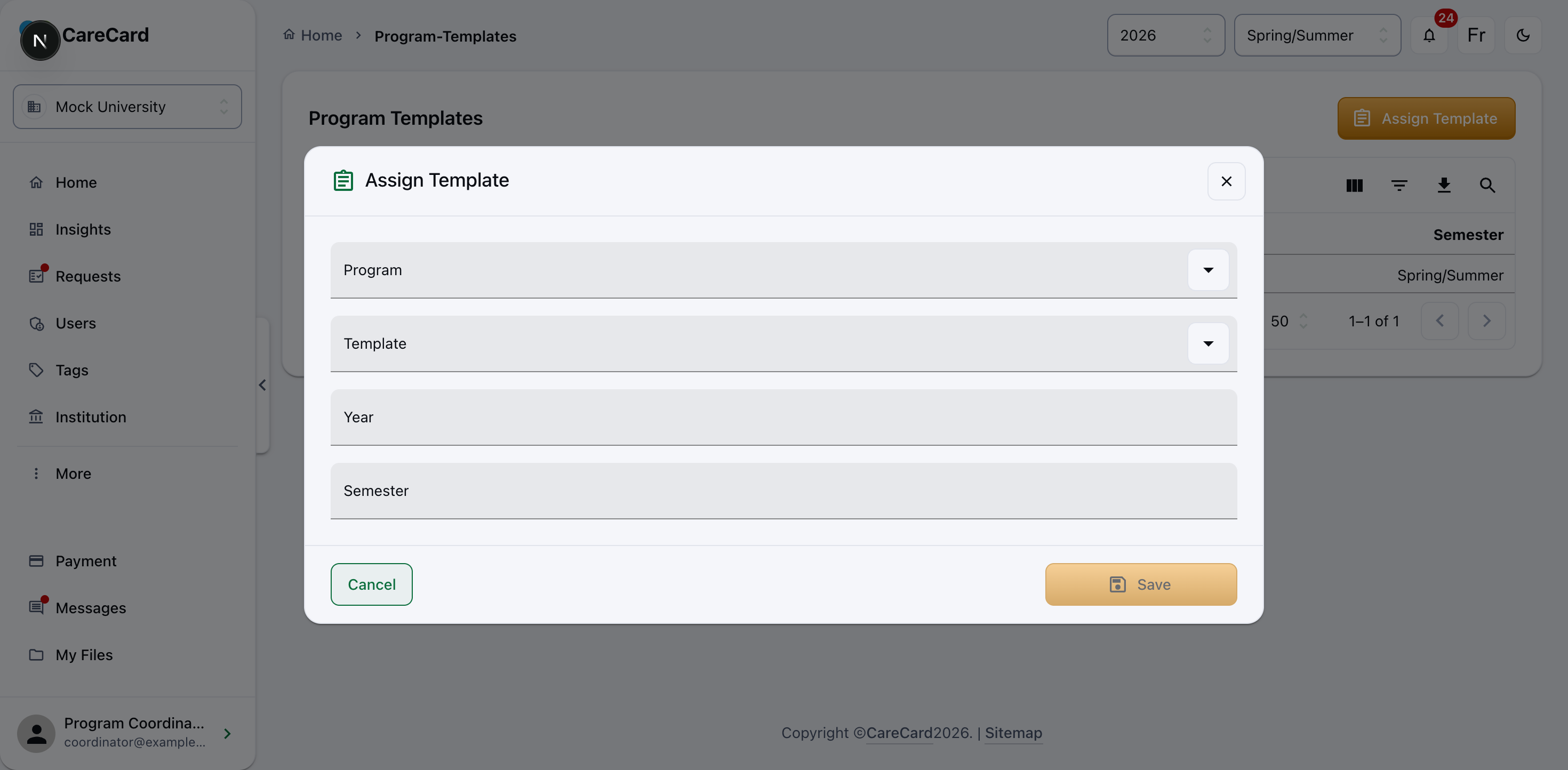Go to previous table page
This screenshot has height=770, width=1568.
[x=1439, y=321]
